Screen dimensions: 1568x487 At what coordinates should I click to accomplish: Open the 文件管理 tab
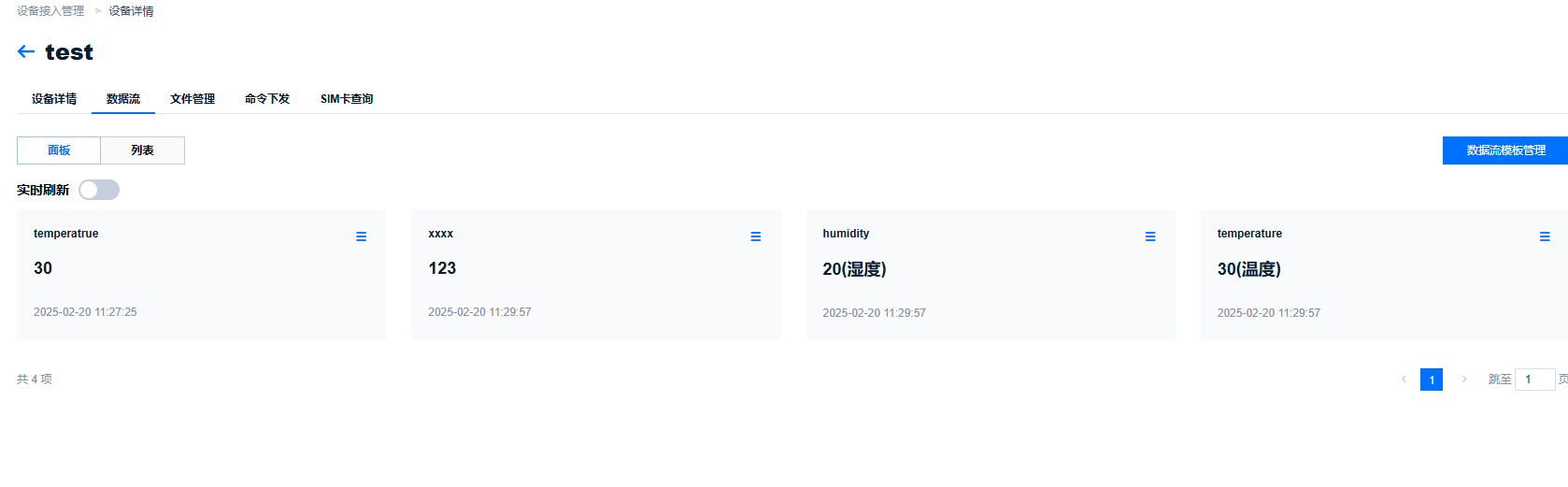pos(192,99)
